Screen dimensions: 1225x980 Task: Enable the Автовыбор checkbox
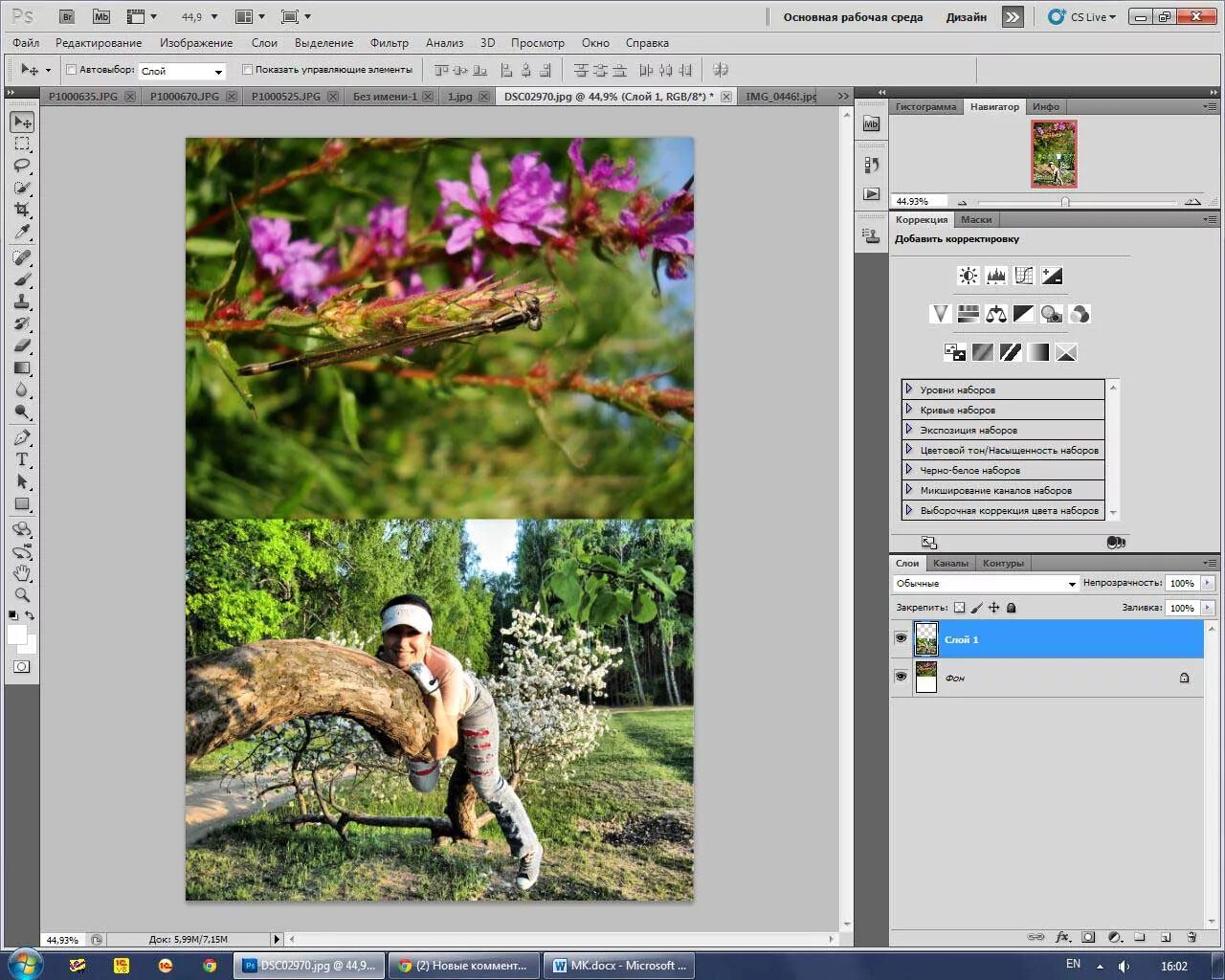coord(72,70)
